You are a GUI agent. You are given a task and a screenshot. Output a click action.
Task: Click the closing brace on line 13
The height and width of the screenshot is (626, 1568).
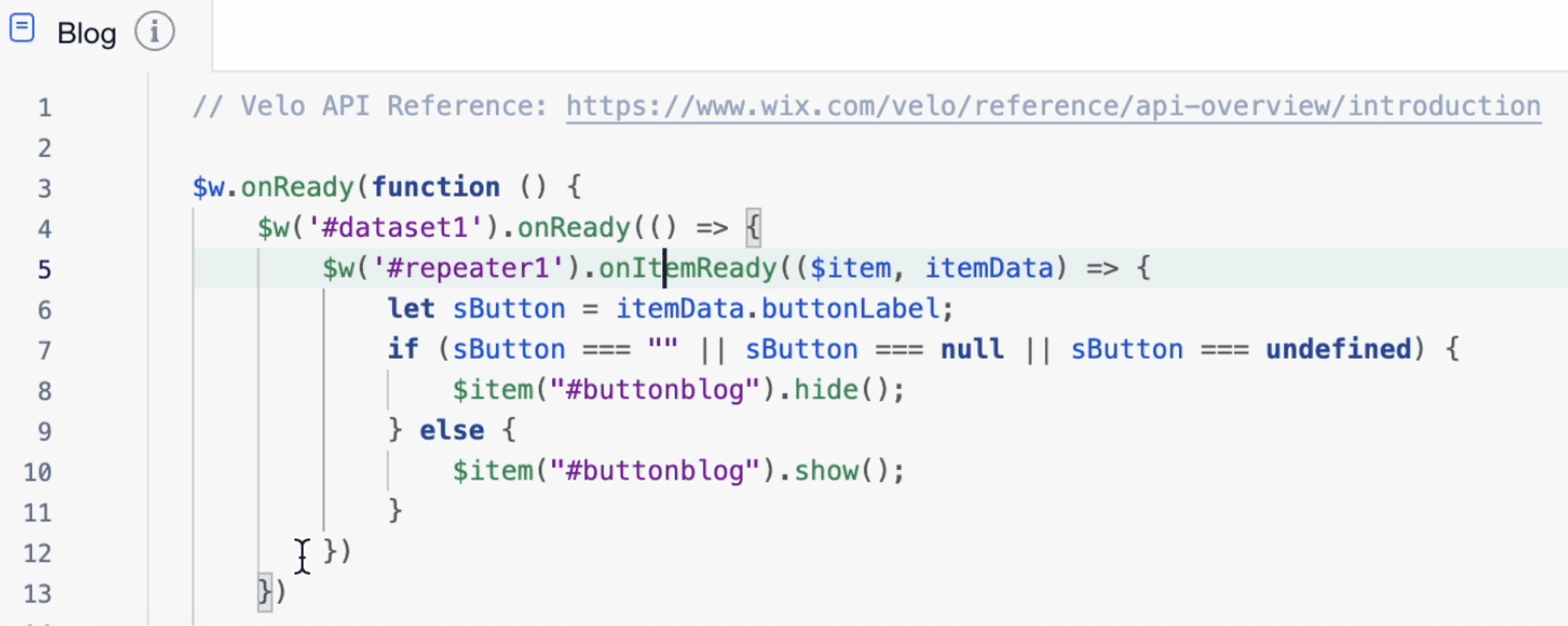(x=263, y=592)
